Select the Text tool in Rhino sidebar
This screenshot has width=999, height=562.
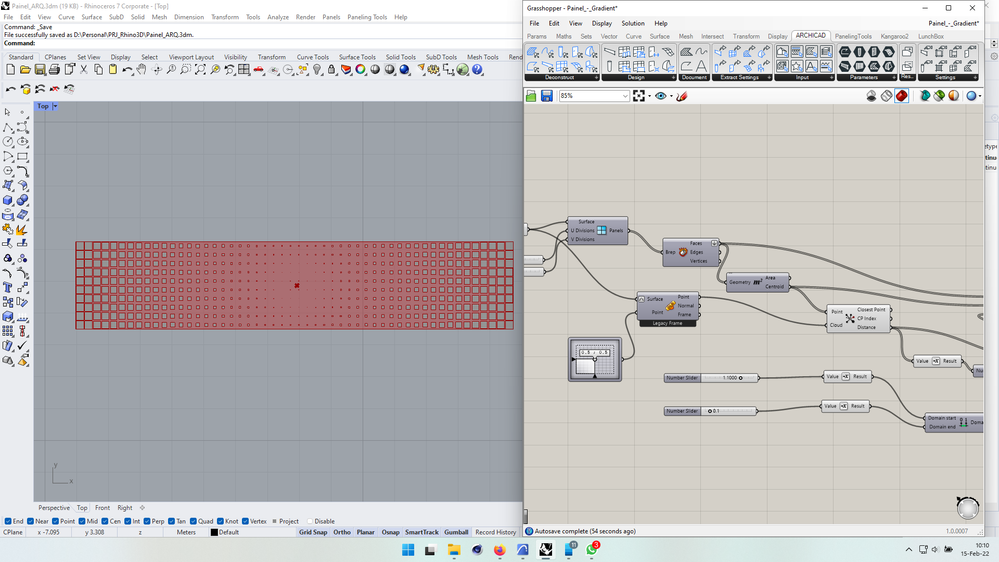coord(8,288)
